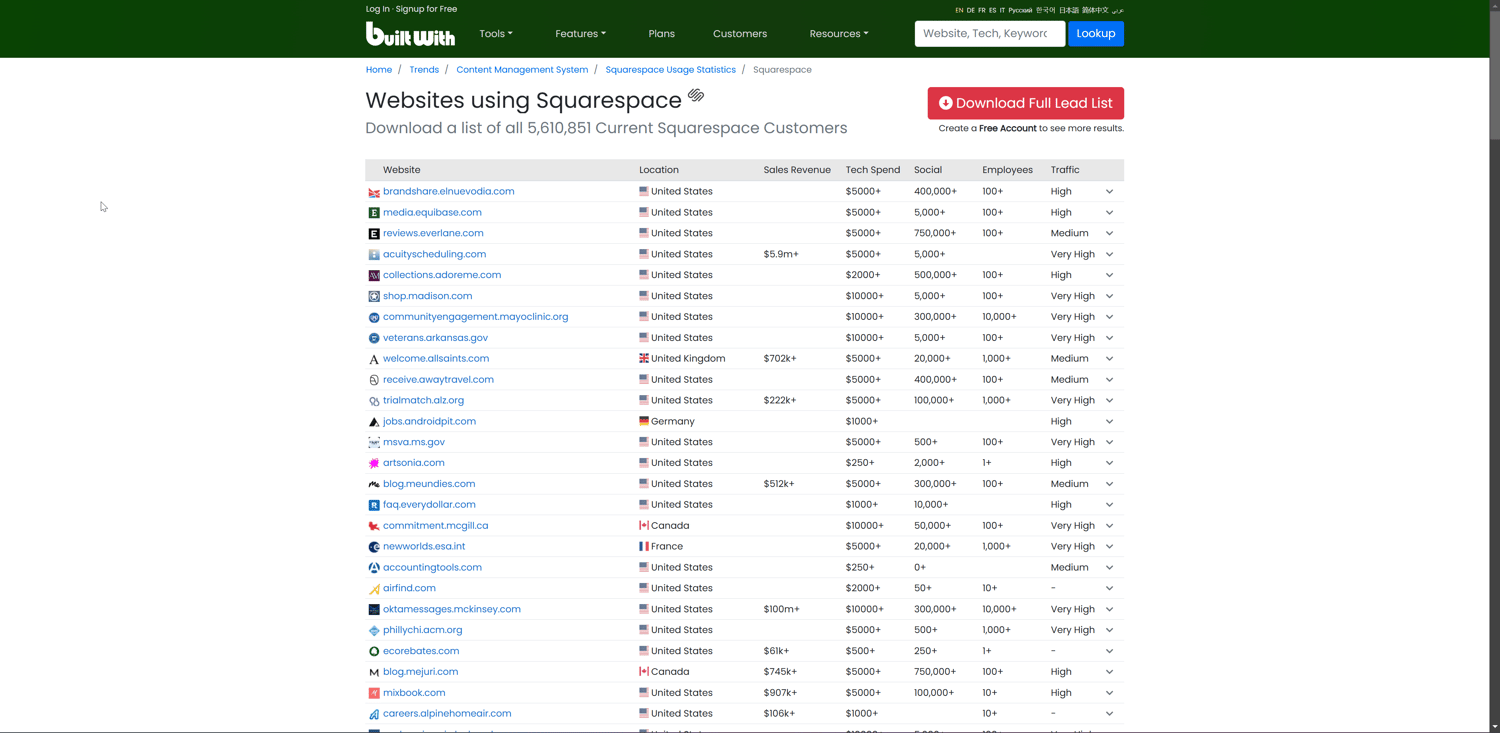Click favicon of media.equibase.com row
This screenshot has height=733, width=1500.
pos(374,213)
